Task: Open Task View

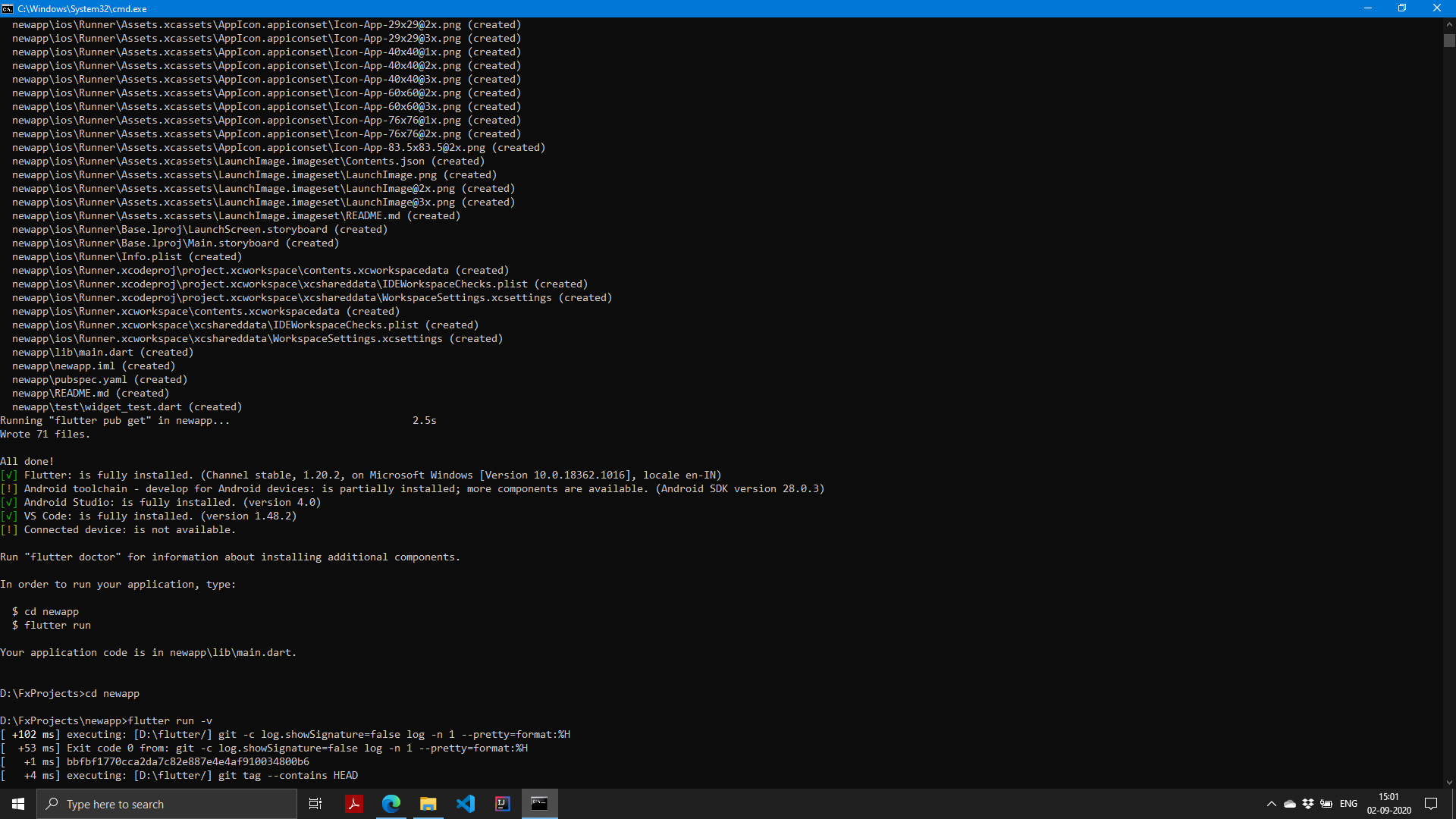Action: click(315, 804)
